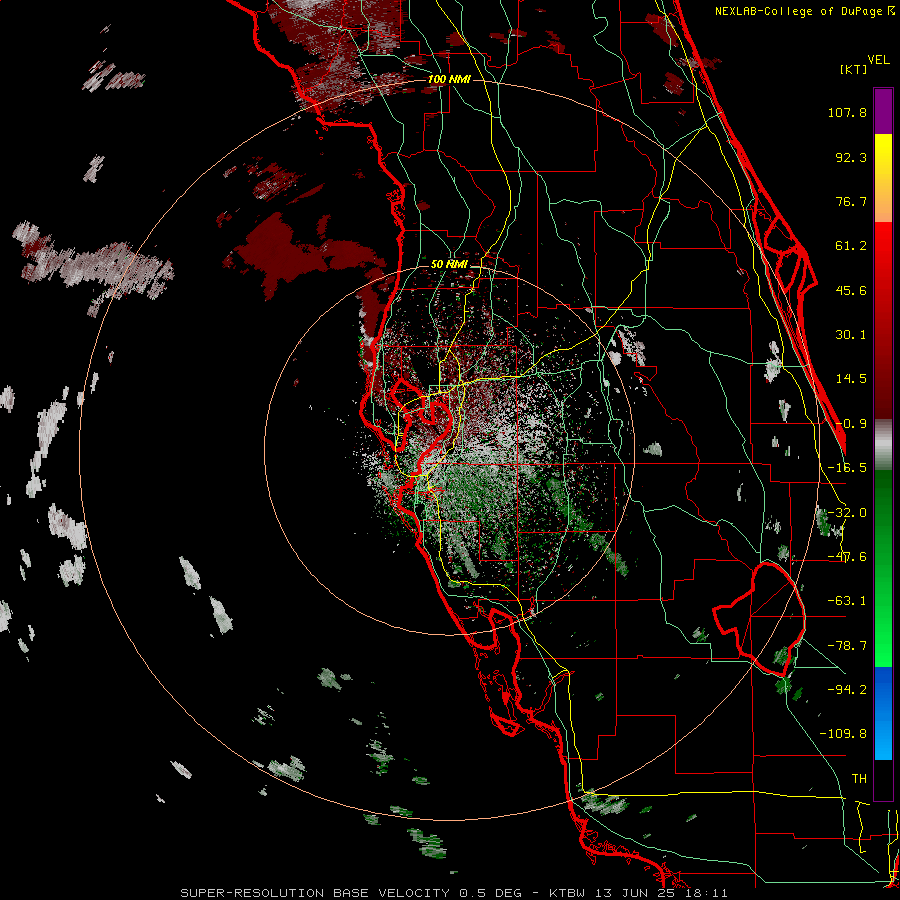900x900 pixels.
Task: Click the NEXLAB-College of DuPage watermark text
Action: (804, 11)
